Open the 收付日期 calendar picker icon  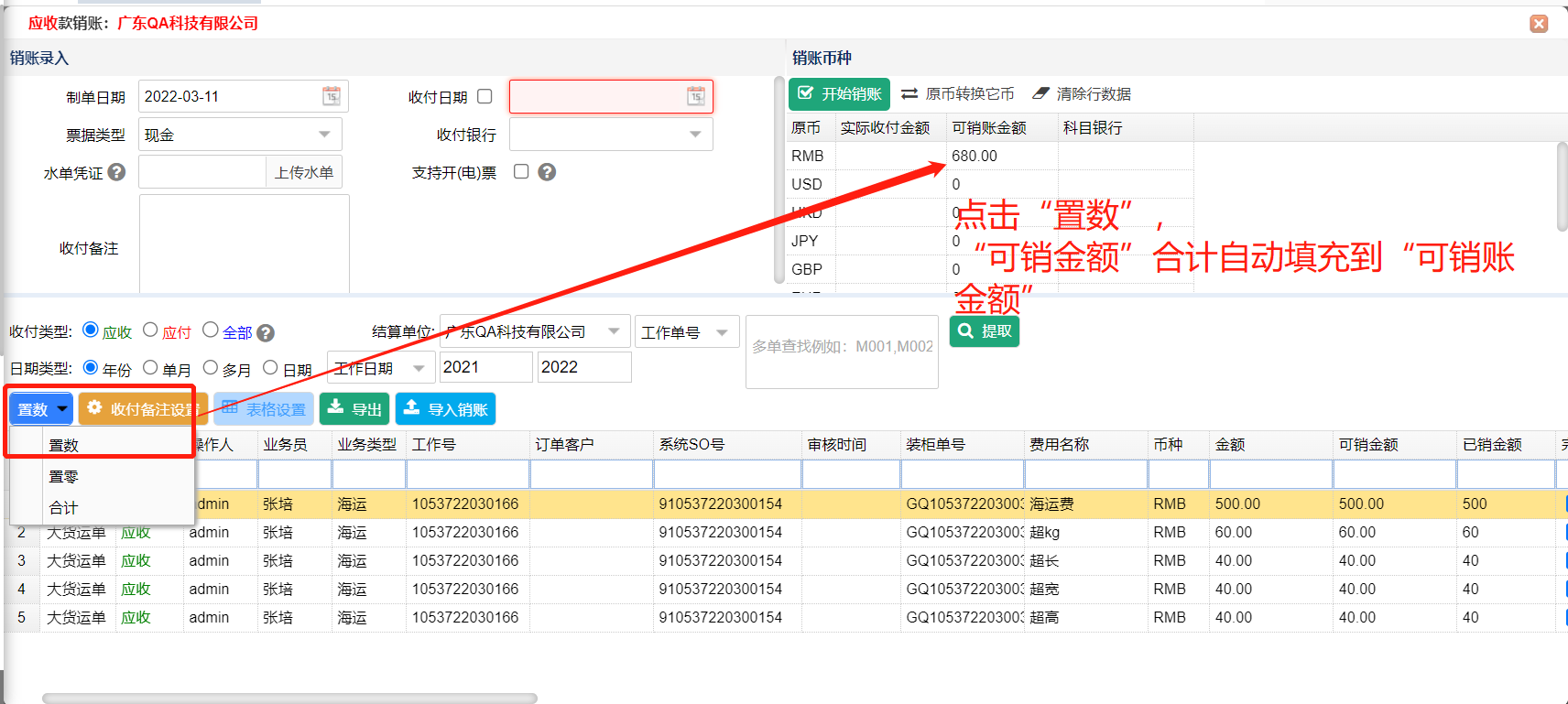pos(696,96)
